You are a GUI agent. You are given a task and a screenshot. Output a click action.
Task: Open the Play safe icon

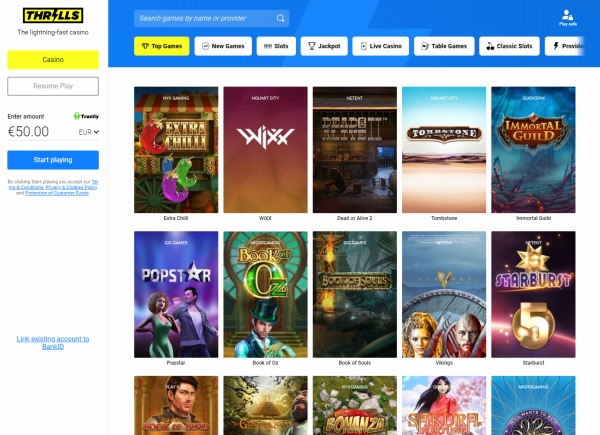click(567, 18)
